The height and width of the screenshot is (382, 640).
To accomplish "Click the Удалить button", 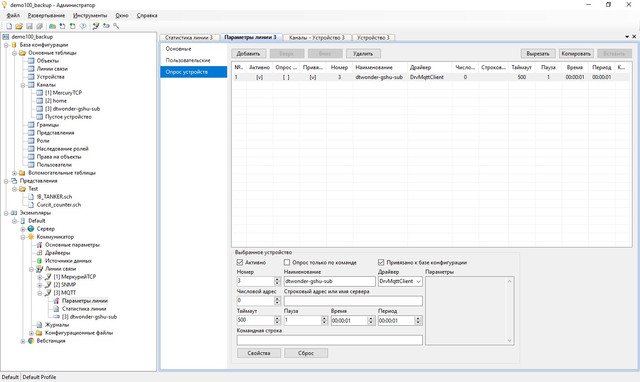I will pyautogui.click(x=363, y=53).
